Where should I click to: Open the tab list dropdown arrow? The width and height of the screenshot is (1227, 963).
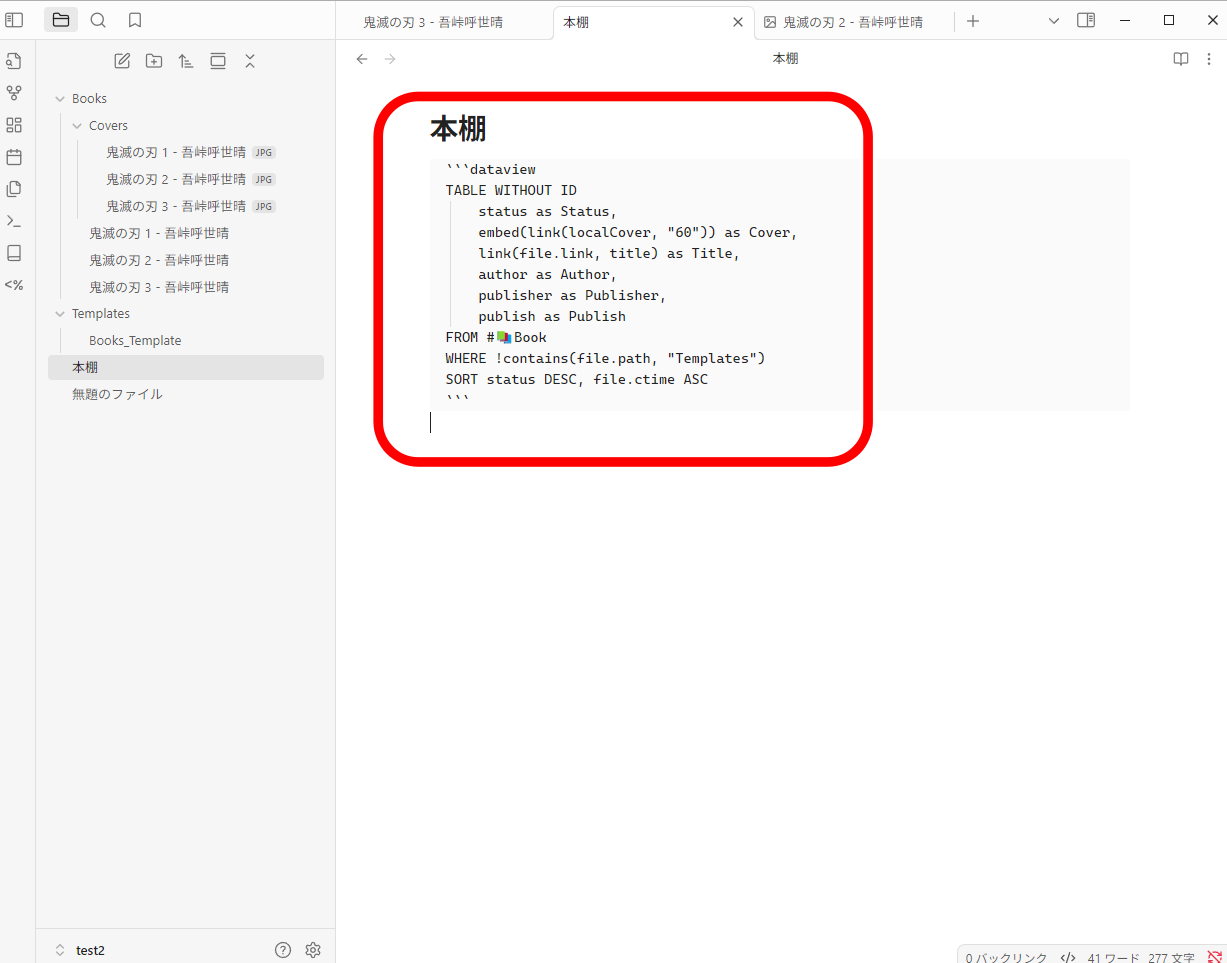pos(1053,20)
